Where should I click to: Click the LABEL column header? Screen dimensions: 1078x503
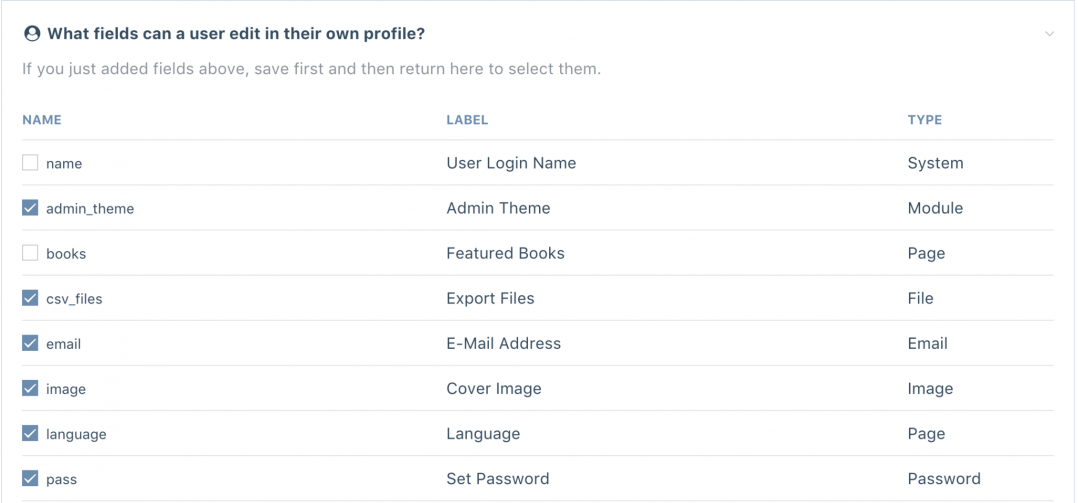click(468, 120)
